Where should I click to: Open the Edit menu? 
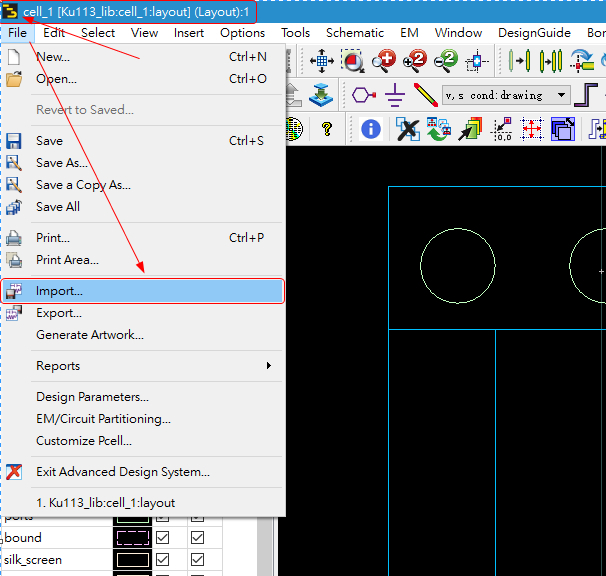coord(54,33)
